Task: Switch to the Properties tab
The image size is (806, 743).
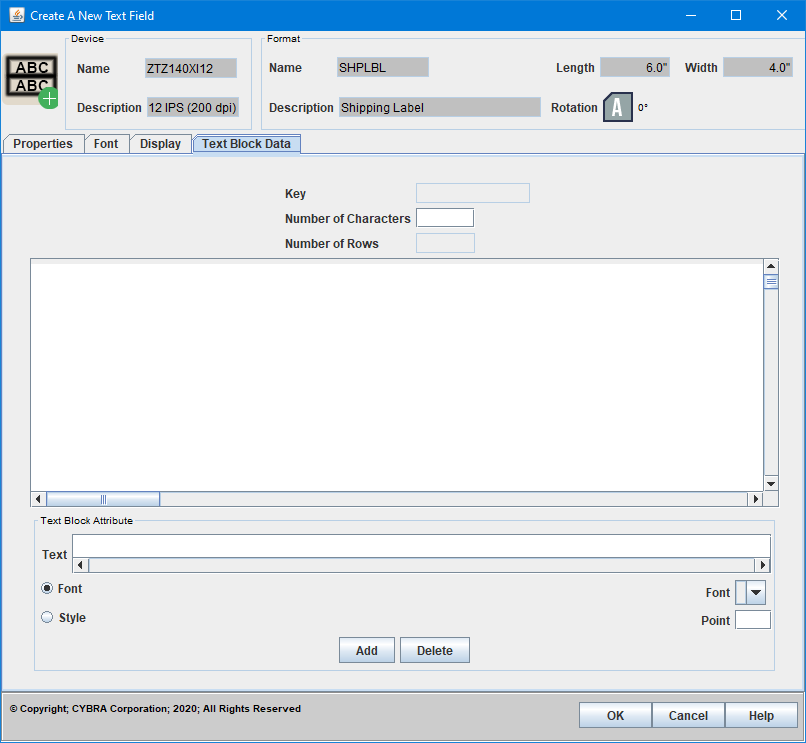Action: click(43, 144)
